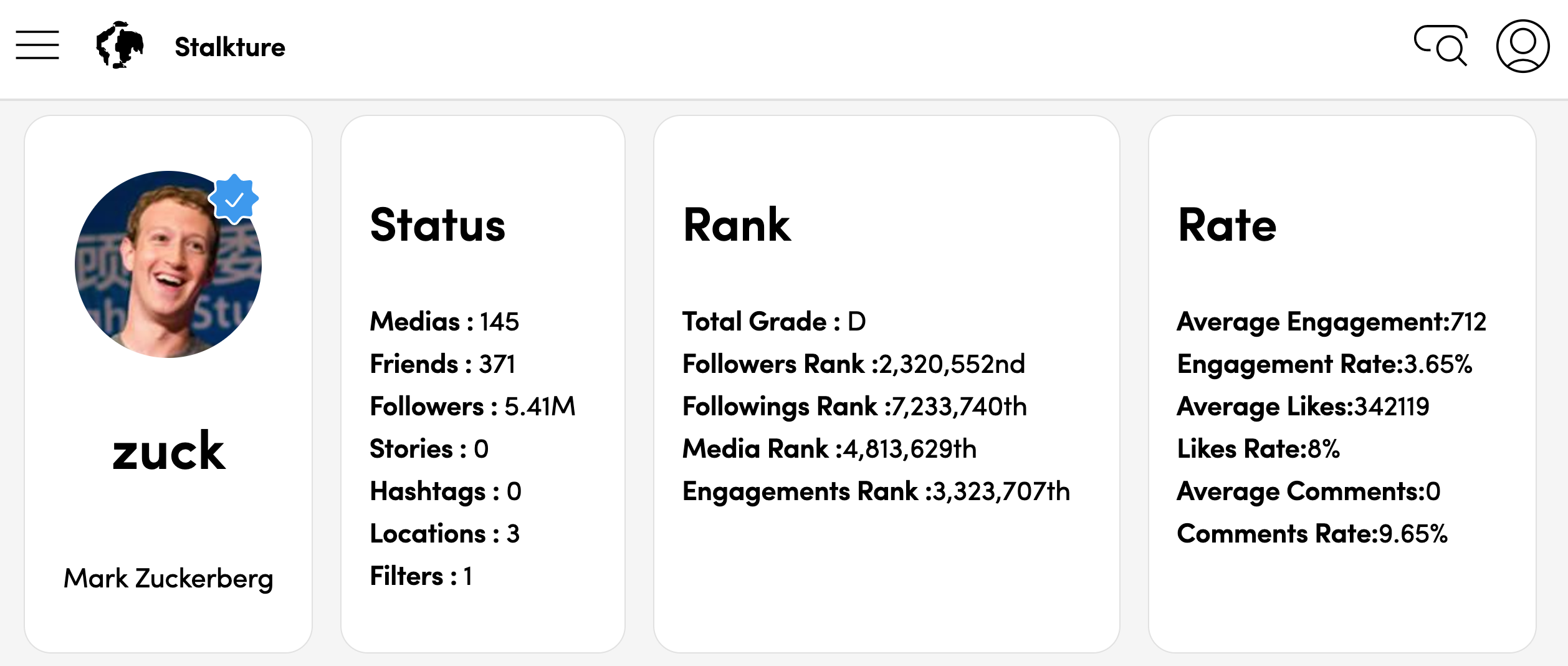Screen dimensions: 1568x666
Task: Click the Status card heading
Action: pyautogui.click(x=437, y=225)
